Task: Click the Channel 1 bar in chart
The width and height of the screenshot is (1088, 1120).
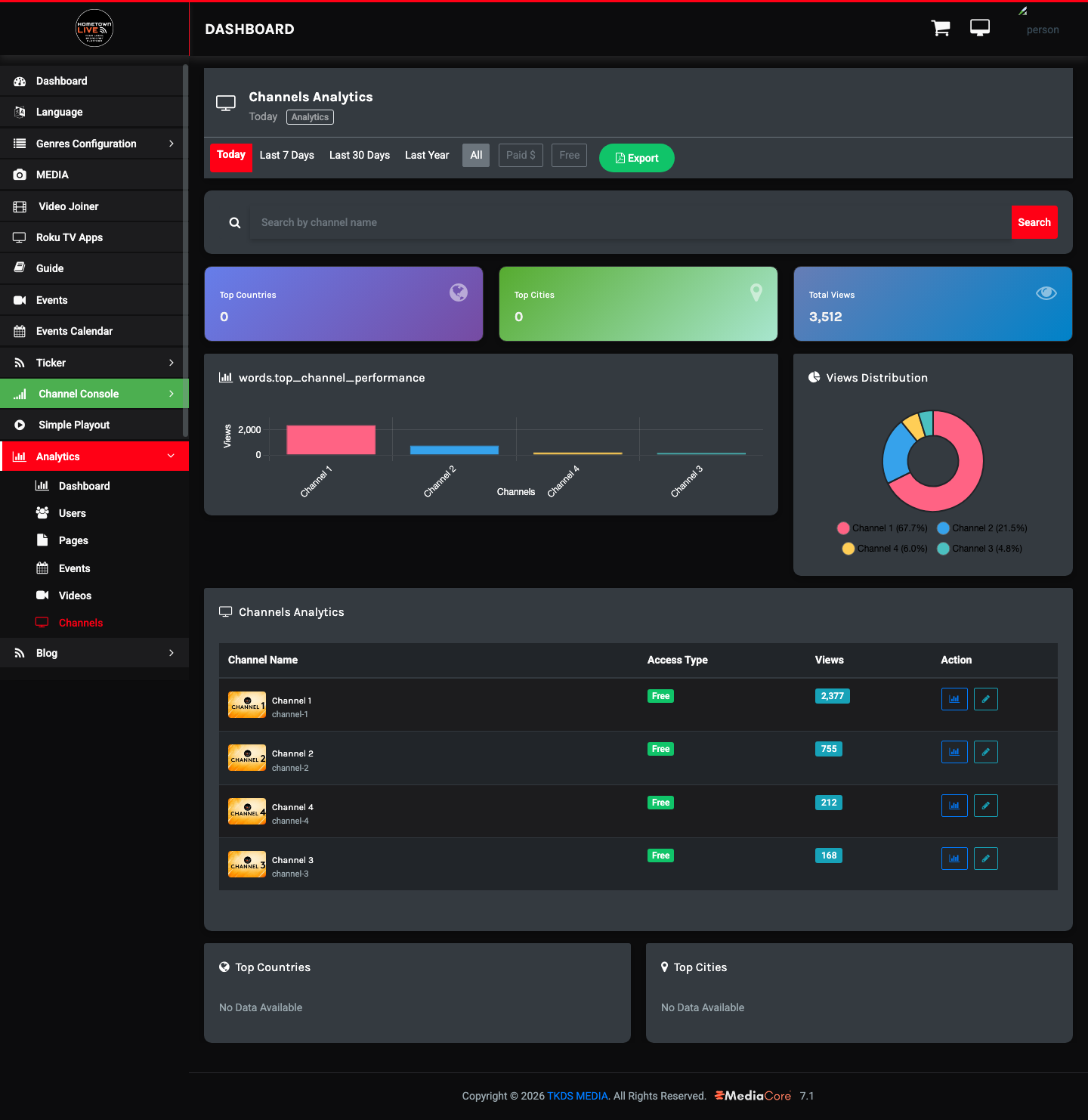Action: coord(331,440)
